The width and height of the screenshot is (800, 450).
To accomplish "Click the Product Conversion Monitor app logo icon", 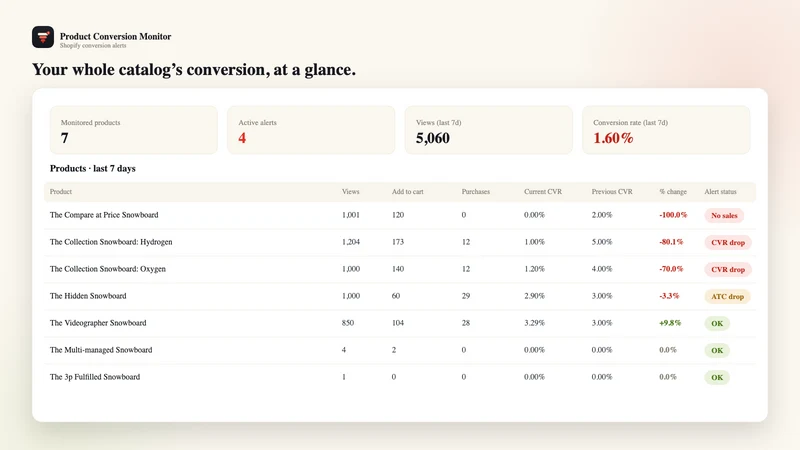I will tap(43, 37).
